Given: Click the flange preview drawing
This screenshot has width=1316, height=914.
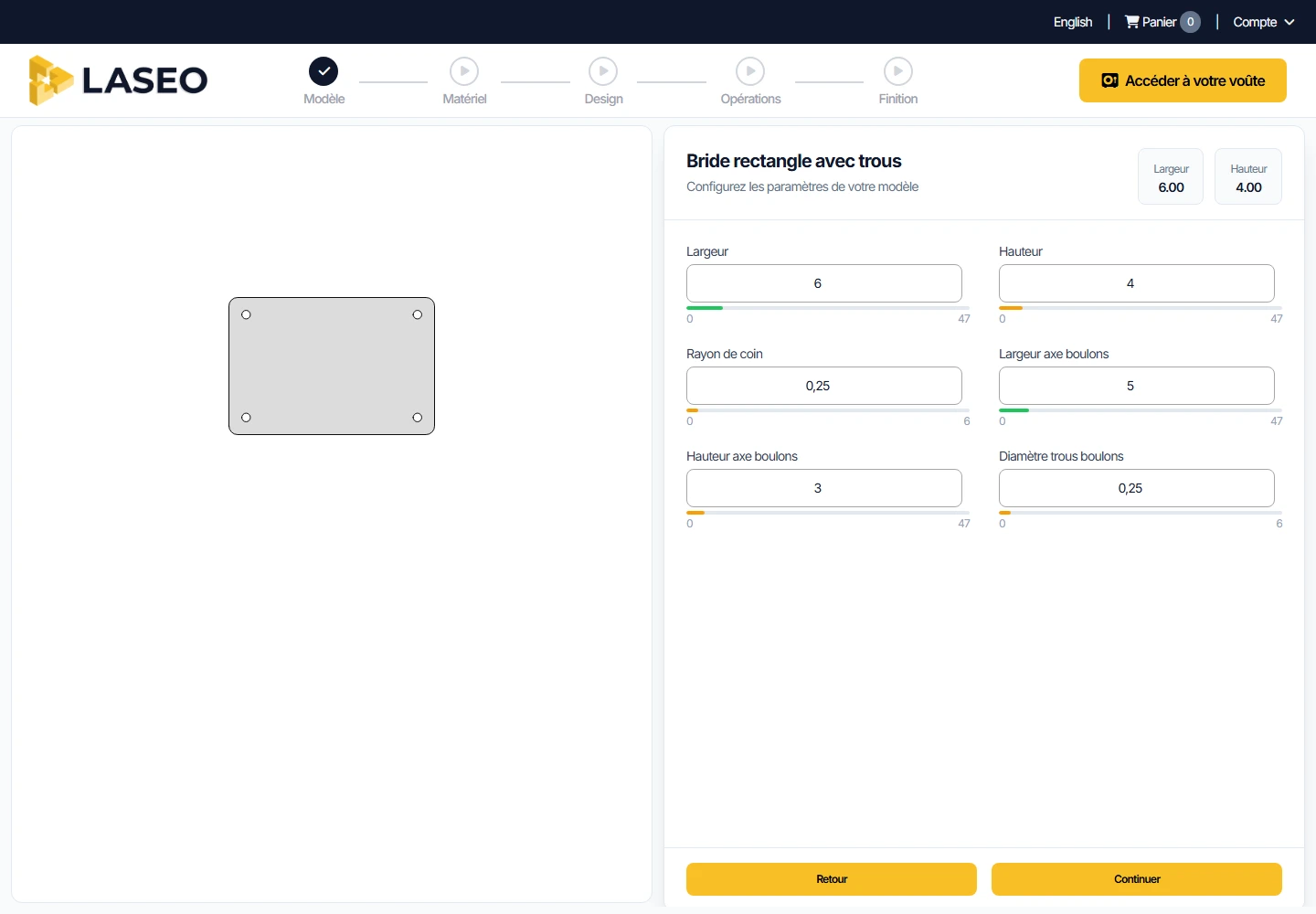Looking at the screenshot, I should pos(332,366).
